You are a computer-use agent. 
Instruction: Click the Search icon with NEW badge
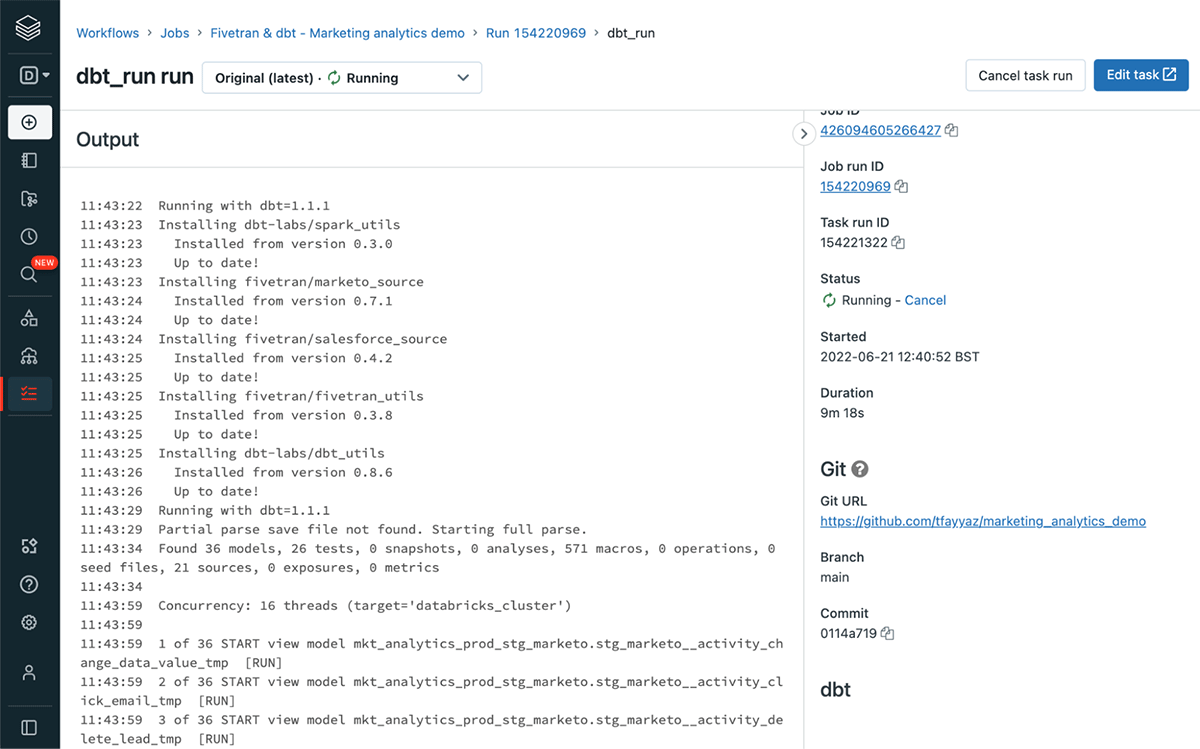[29, 274]
